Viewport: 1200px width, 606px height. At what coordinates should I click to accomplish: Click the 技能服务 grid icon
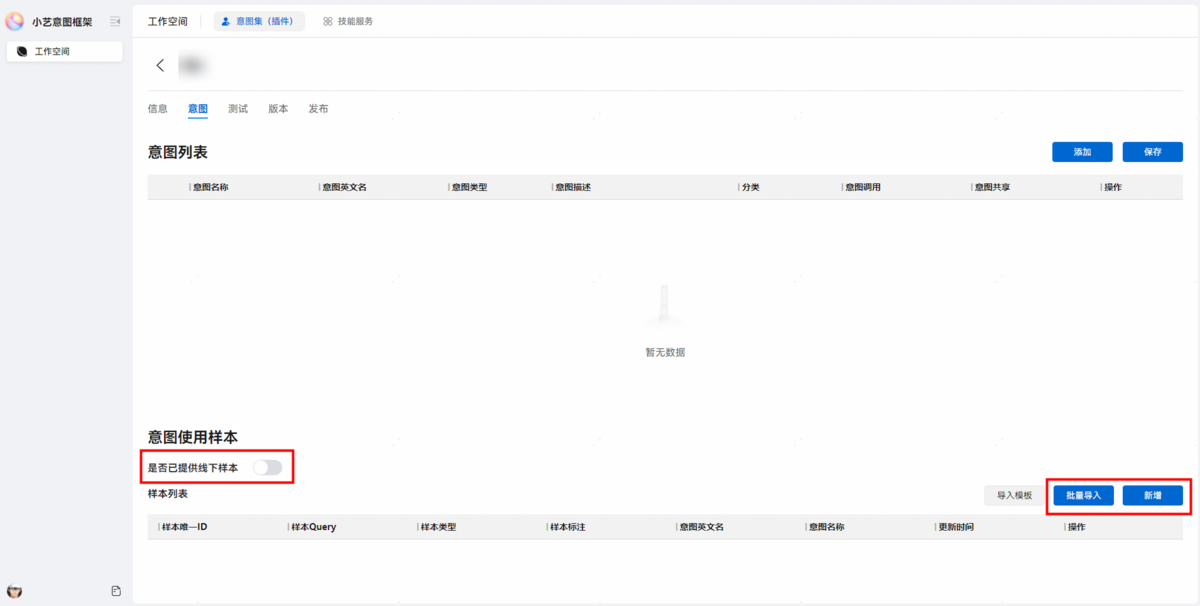(328, 21)
